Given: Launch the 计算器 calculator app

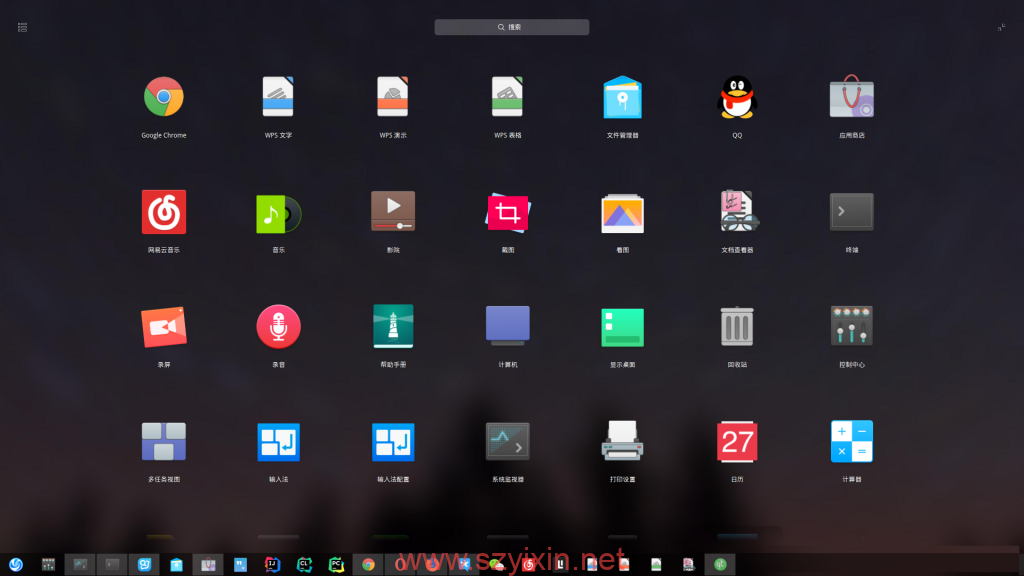Looking at the screenshot, I should (851, 441).
